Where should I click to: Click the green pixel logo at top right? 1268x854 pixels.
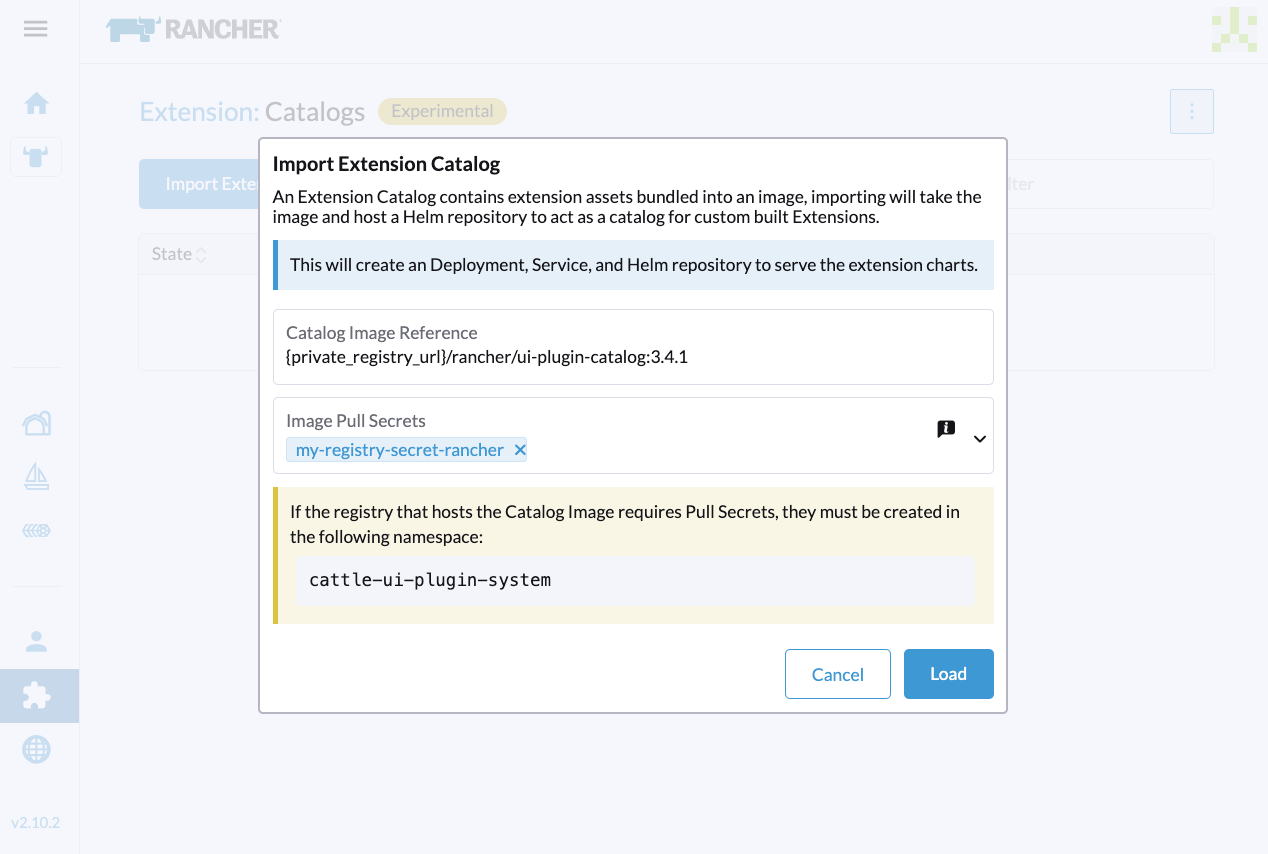pyautogui.click(x=1234, y=30)
